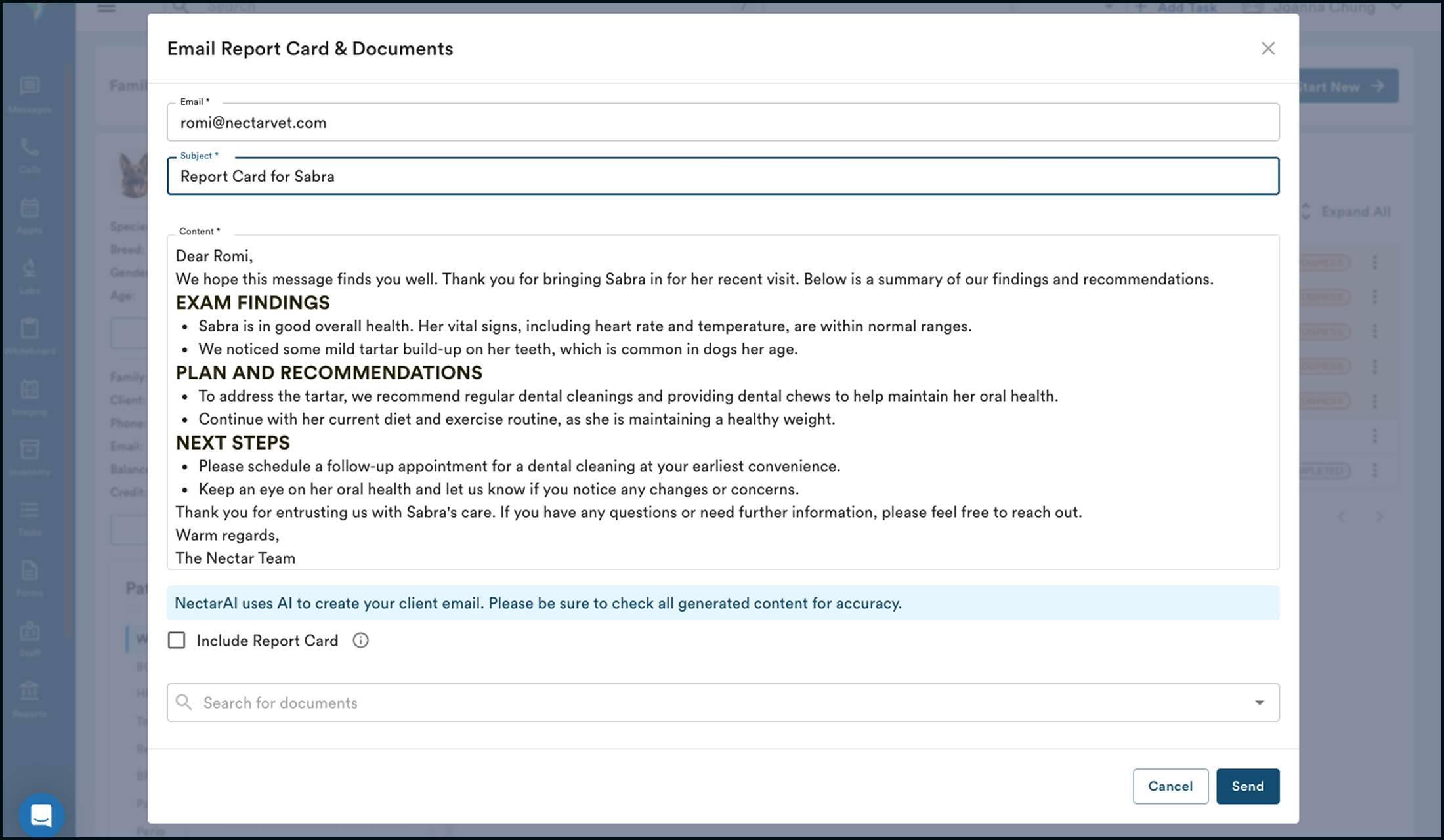Click the Email address field
Image resolution: width=1444 pixels, height=840 pixels.
tap(722, 123)
